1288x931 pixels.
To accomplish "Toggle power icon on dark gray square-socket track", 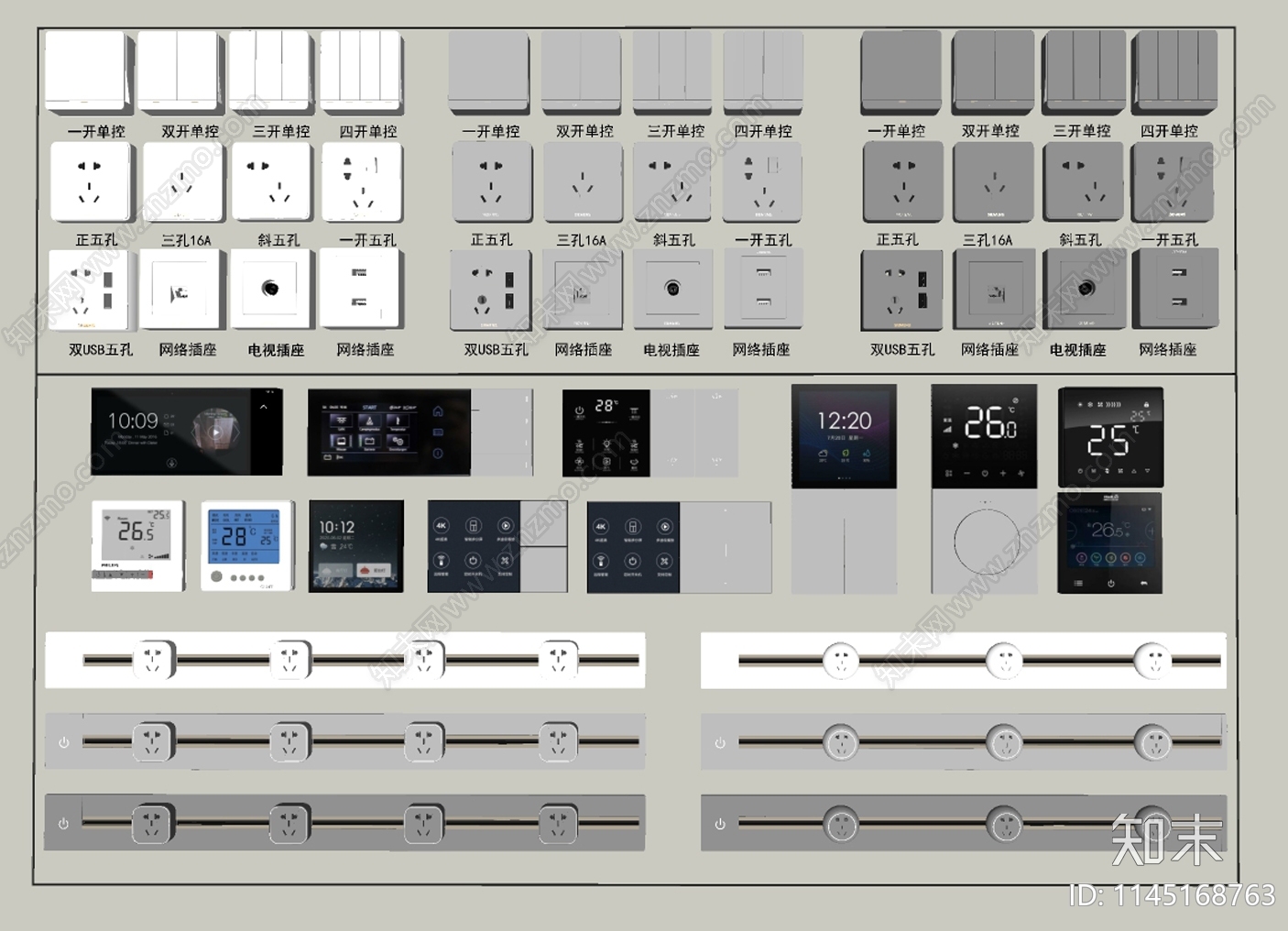I will click(x=64, y=824).
